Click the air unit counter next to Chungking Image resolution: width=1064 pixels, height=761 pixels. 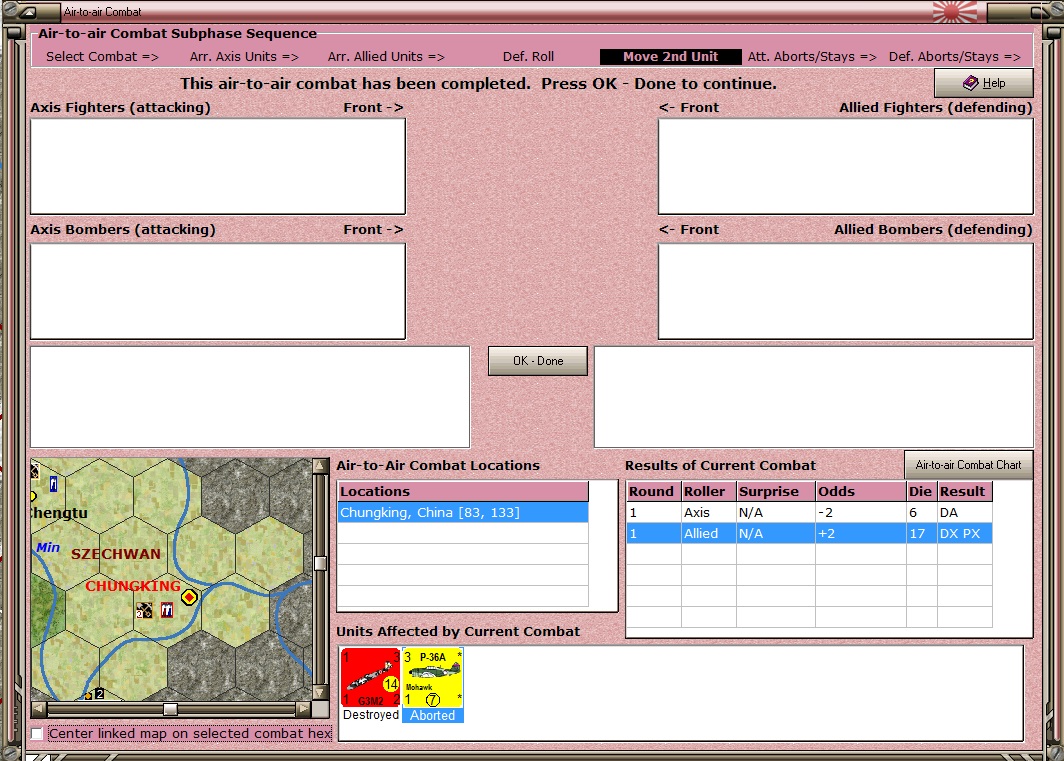(x=144, y=610)
